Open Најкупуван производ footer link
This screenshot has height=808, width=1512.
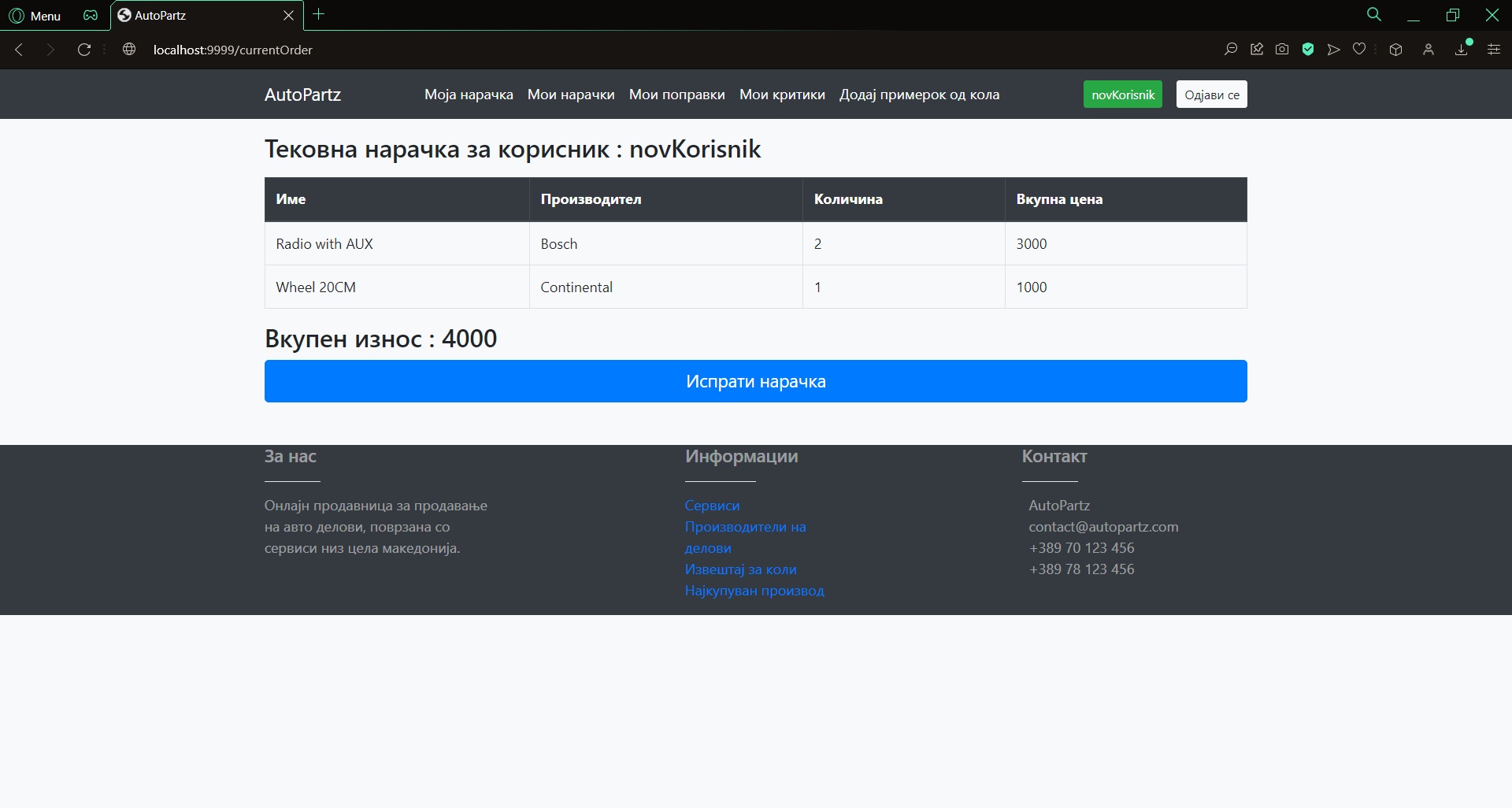pos(754,591)
